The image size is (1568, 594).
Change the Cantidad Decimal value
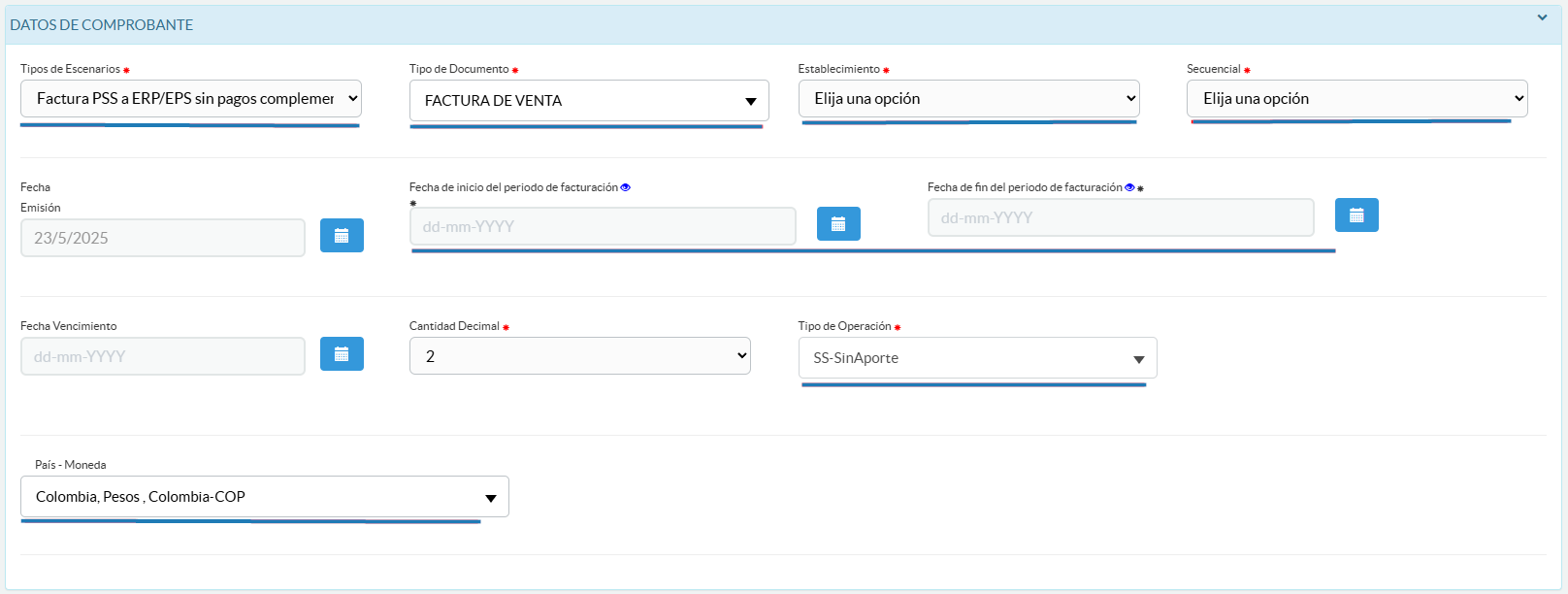[x=579, y=356]
